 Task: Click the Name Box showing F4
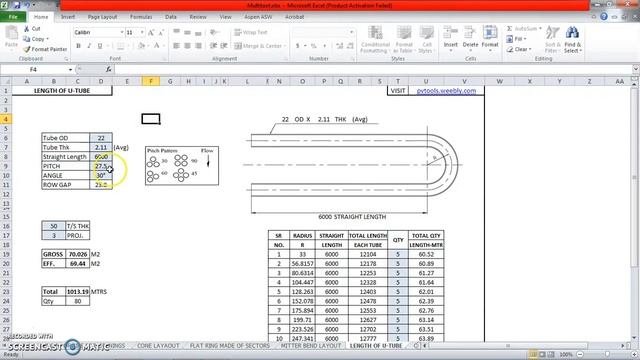pyautogui.click(x=33, y=70)
